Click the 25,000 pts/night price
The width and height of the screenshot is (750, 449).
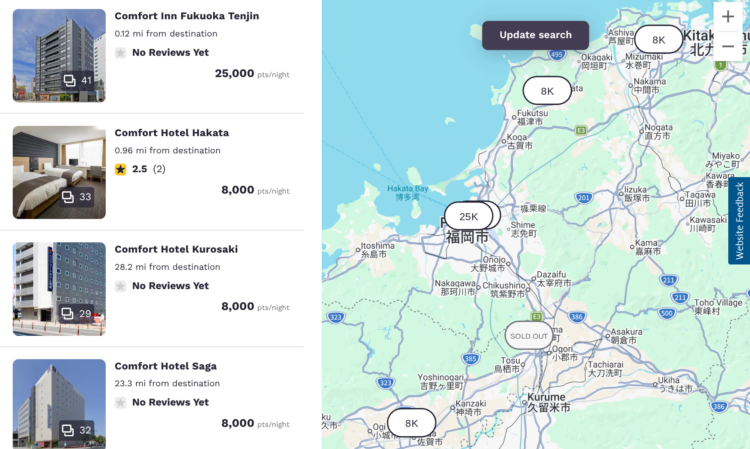point(252,74)
